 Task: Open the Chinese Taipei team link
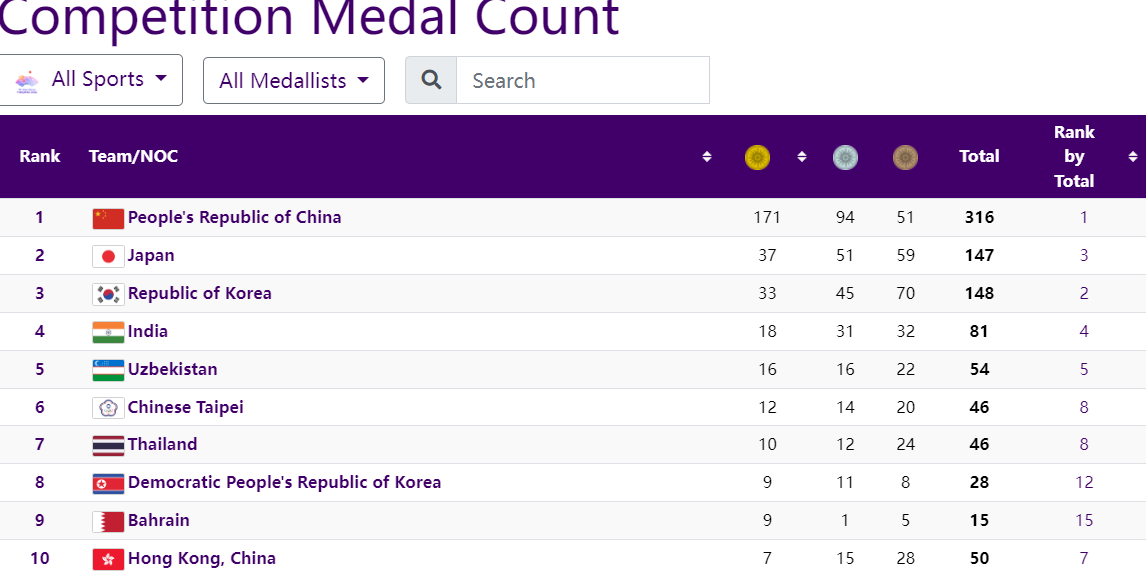tap(186, 407)
